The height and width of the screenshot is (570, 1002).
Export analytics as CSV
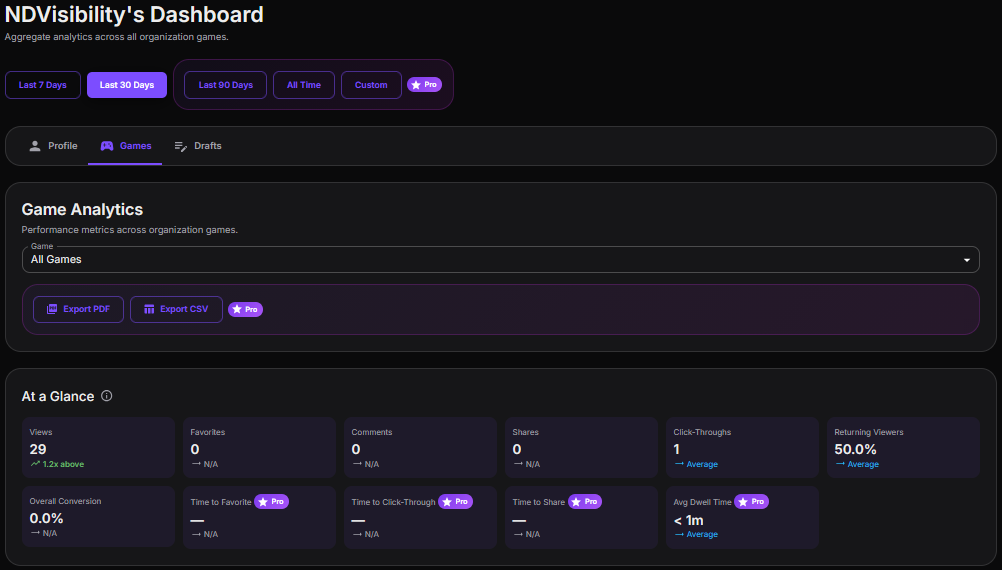point(176,309)
